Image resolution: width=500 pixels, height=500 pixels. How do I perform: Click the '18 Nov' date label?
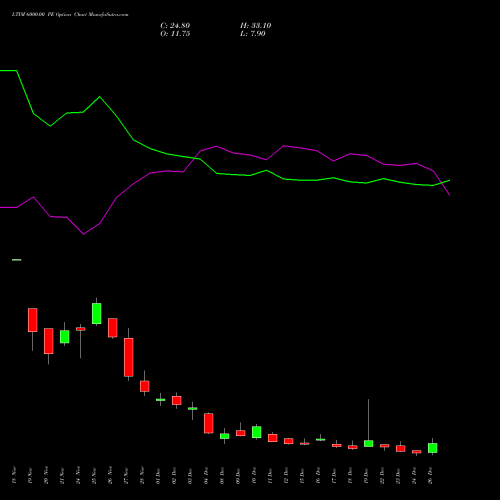point(14,475)
